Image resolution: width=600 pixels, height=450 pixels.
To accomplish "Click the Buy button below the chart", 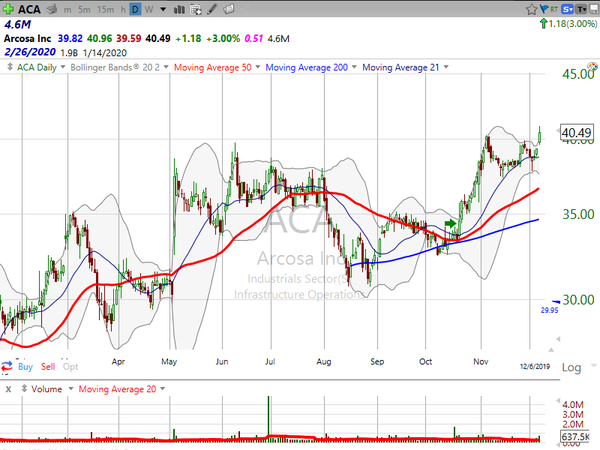I will pos(25,367).
